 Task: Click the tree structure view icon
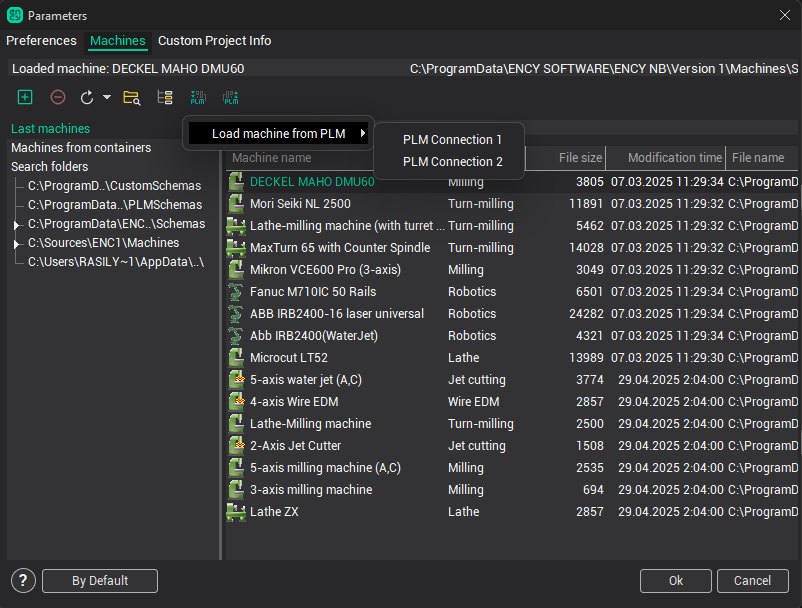pyautogui.click(x=165, y=97)
